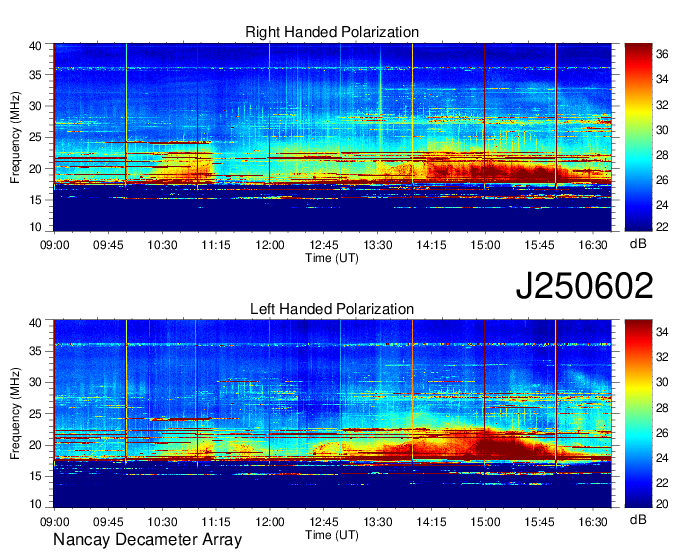Click the 20 value on lower color bar
The image size is (680, 552).
point(662,504)
